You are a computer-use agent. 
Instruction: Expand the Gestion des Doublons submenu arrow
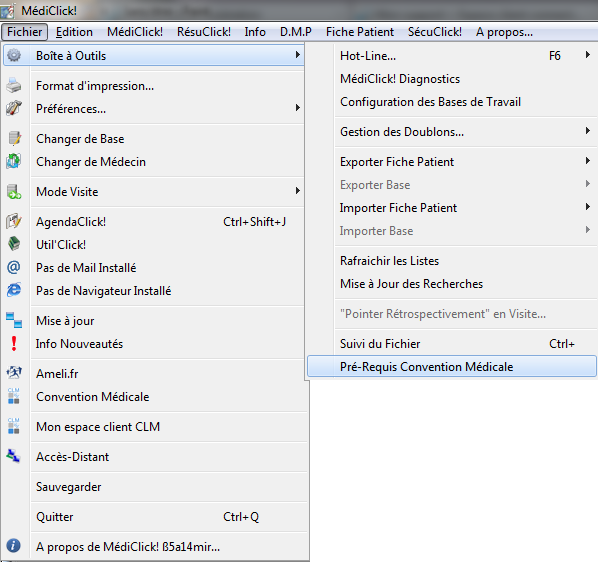588,131
